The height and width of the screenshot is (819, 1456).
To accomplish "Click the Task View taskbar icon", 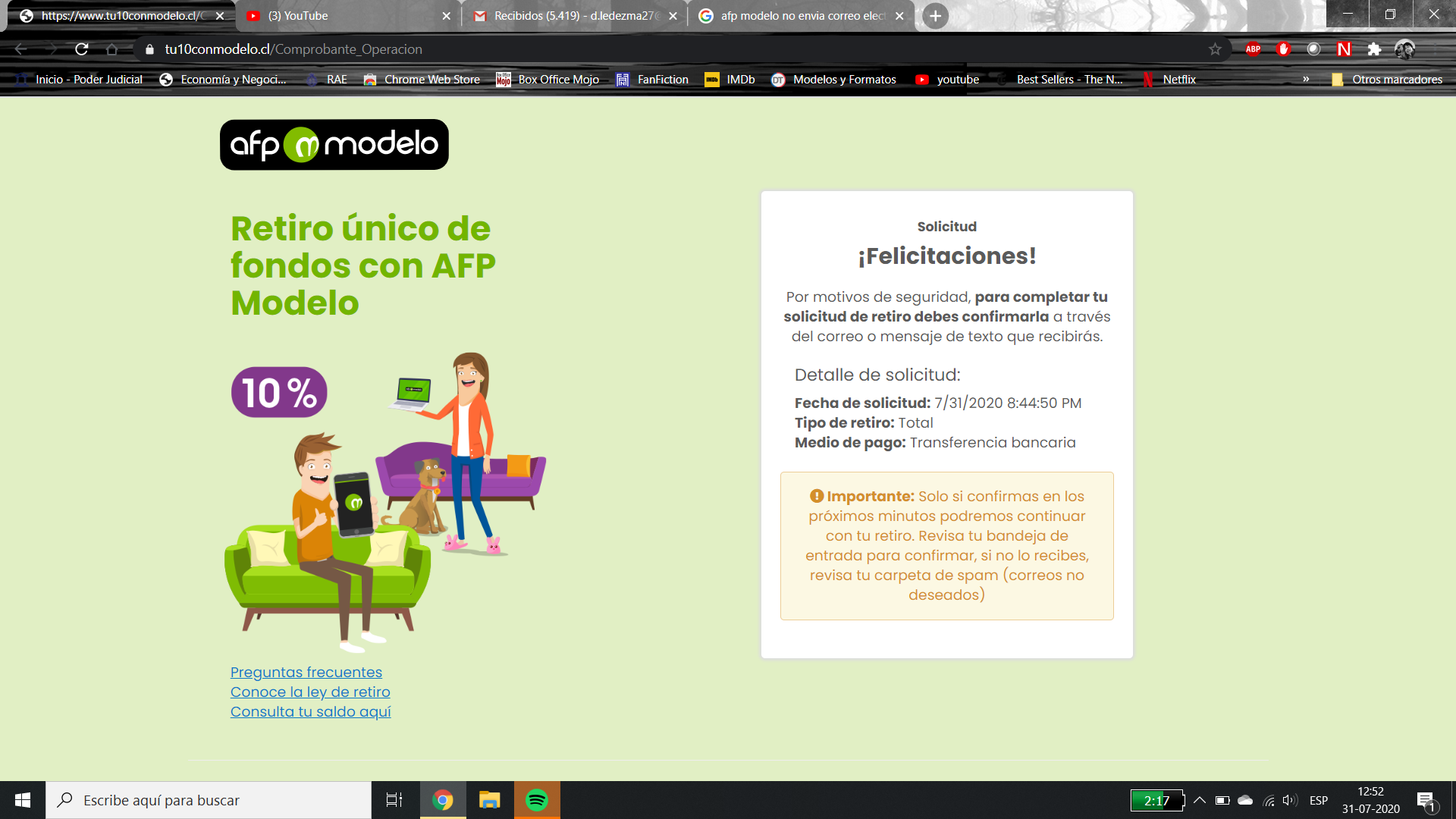I will pos(394,800).
